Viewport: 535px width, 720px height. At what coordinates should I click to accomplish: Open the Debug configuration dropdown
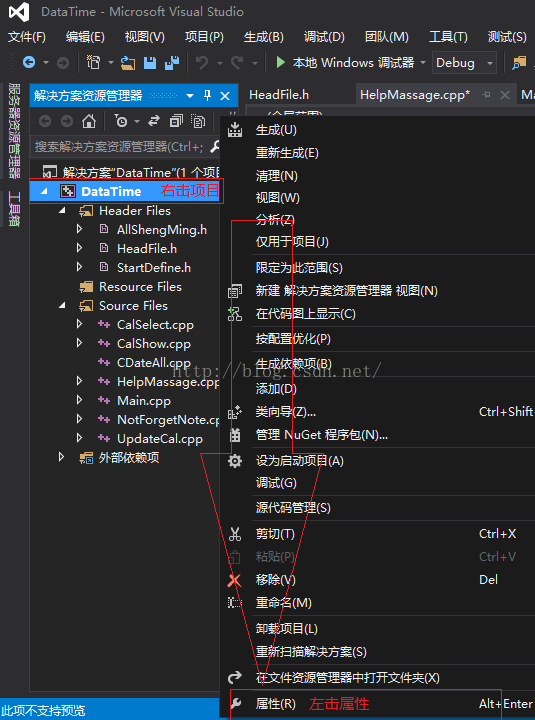464,62
